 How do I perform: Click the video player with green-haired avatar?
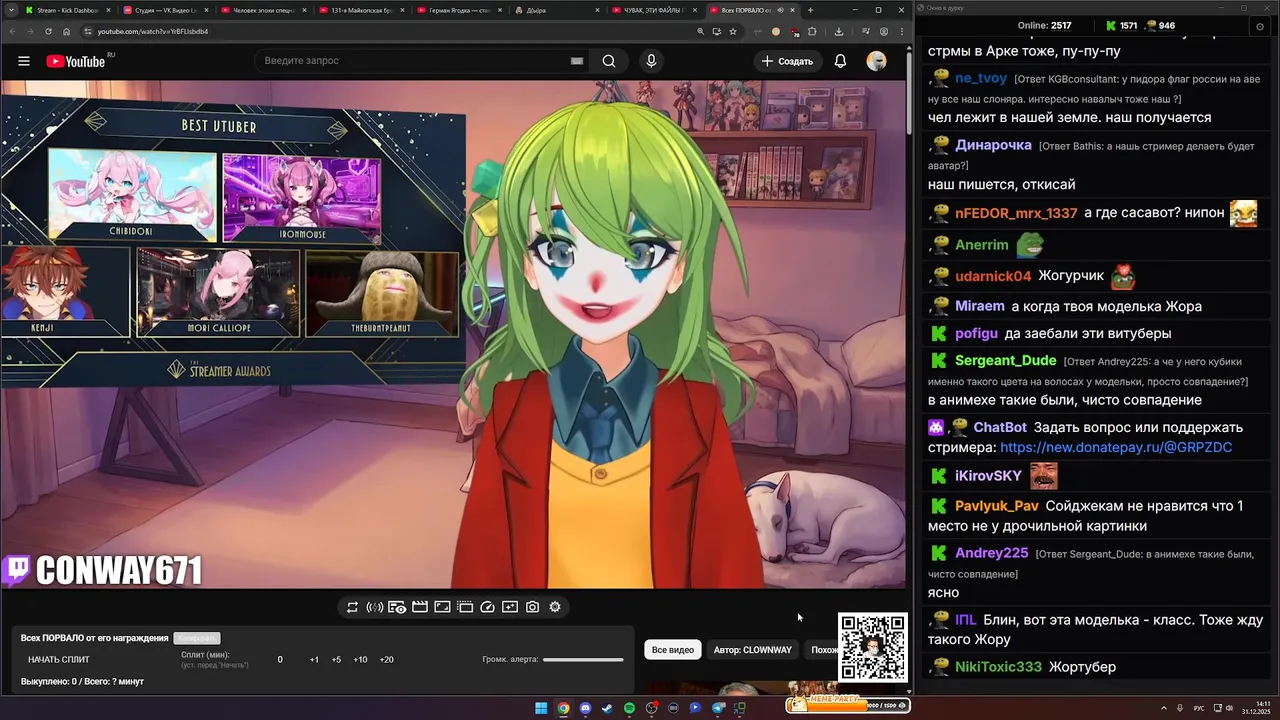tap(453, 335)
